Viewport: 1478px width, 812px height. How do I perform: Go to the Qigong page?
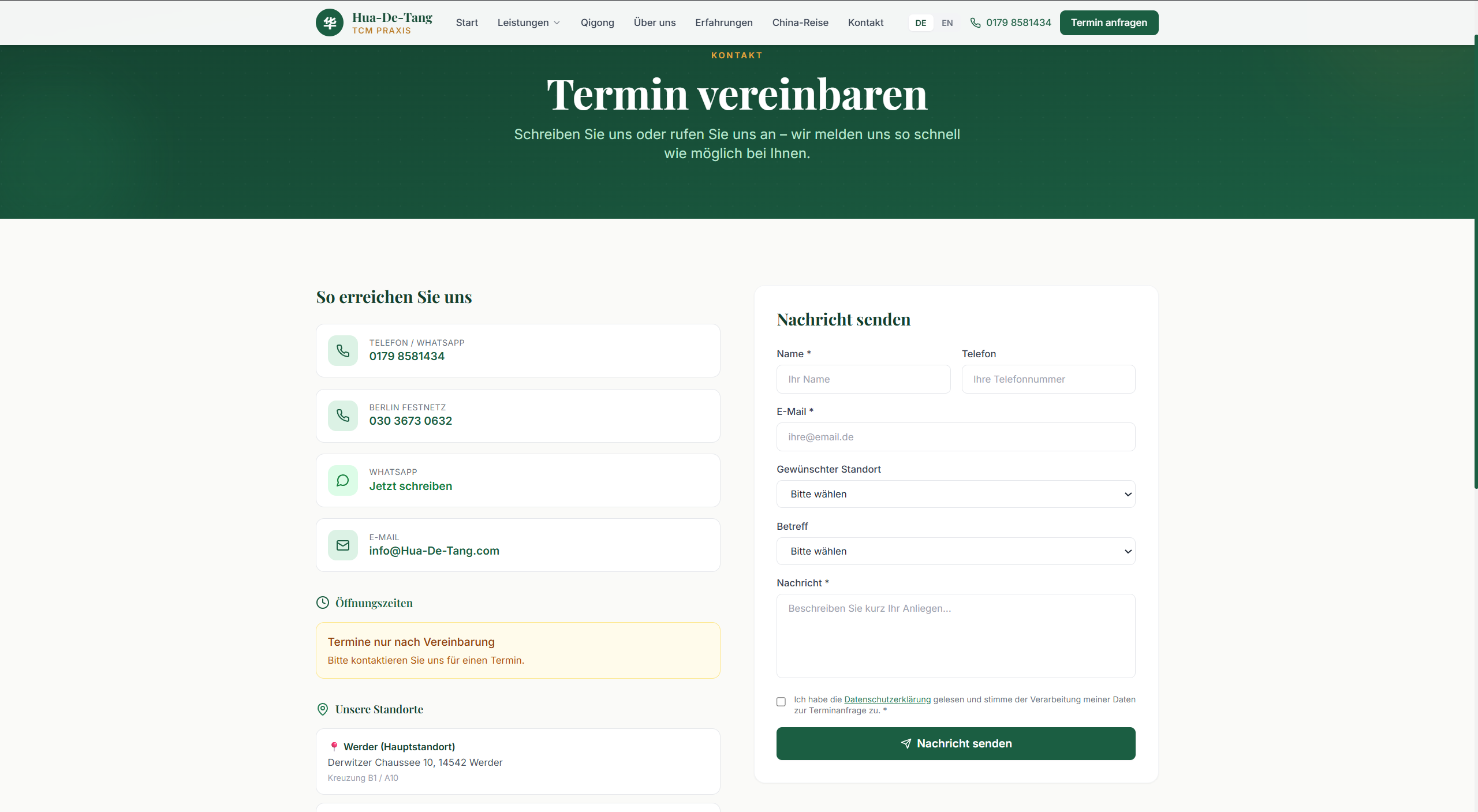(x=597, y=23)
